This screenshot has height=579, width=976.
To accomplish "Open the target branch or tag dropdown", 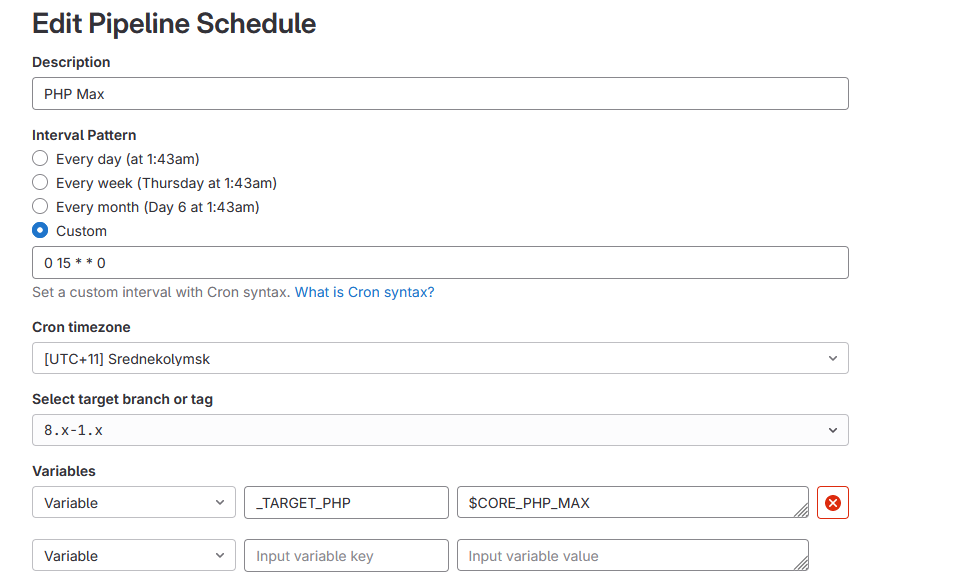I will tap(440, 429).
